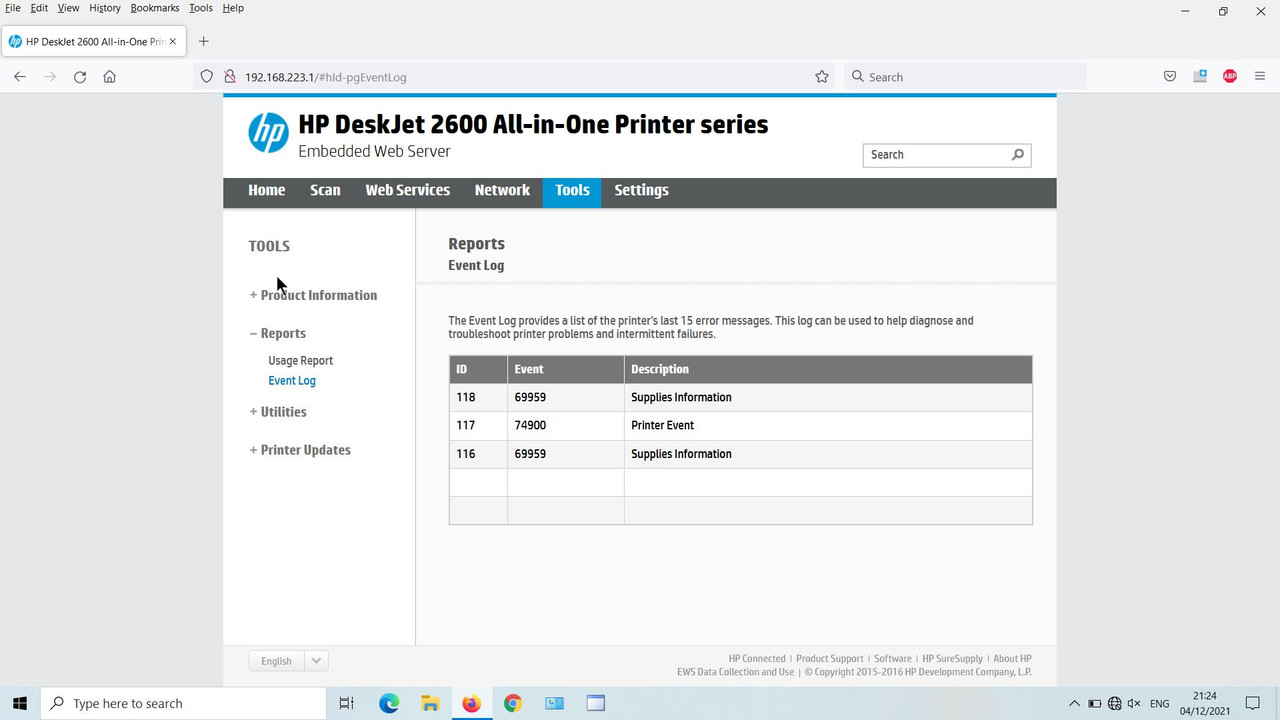The image size is (1280, 720).
Task: Click the battery tray icon
Action: [x=1095, y=704]
